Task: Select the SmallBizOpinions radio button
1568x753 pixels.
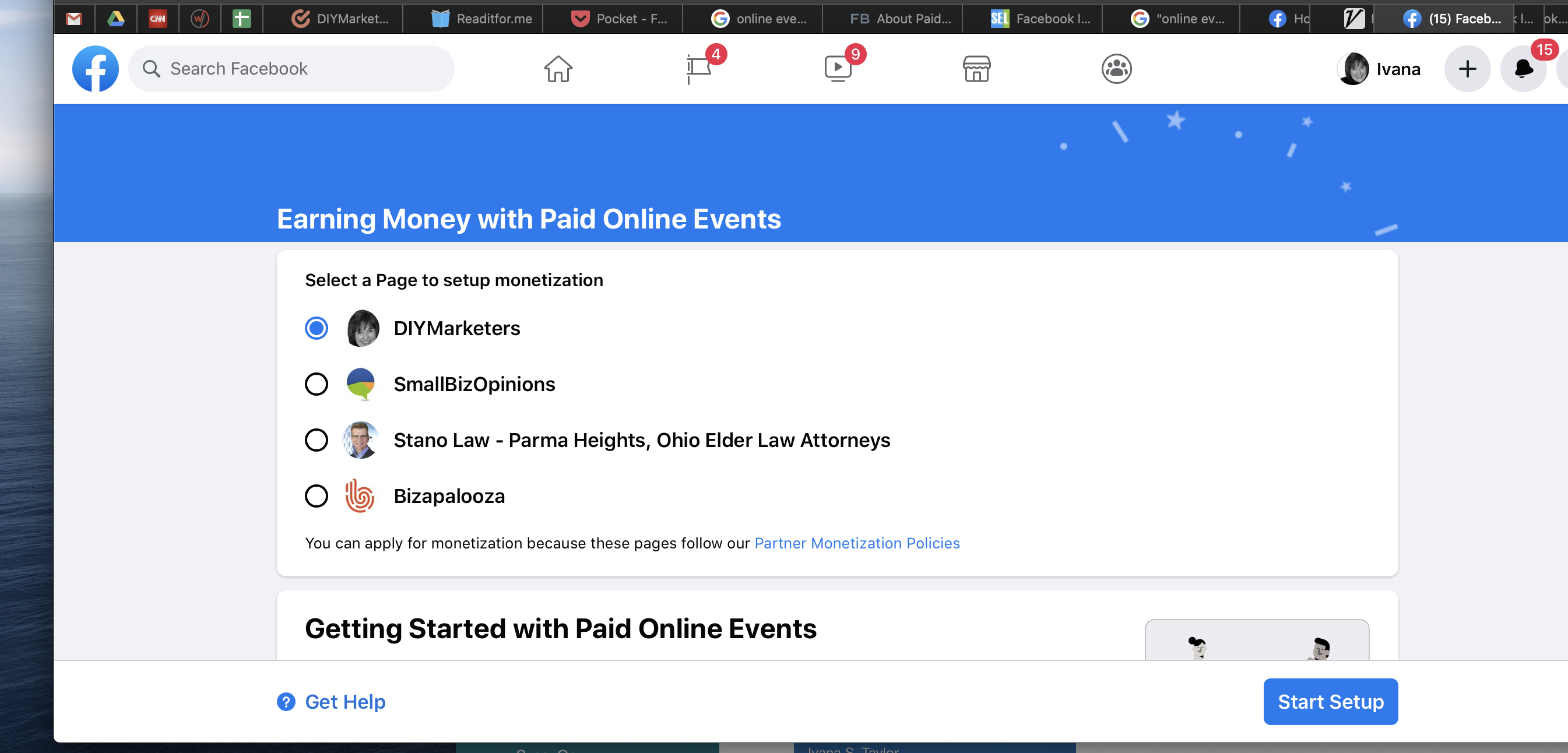Action: point(317,384)
